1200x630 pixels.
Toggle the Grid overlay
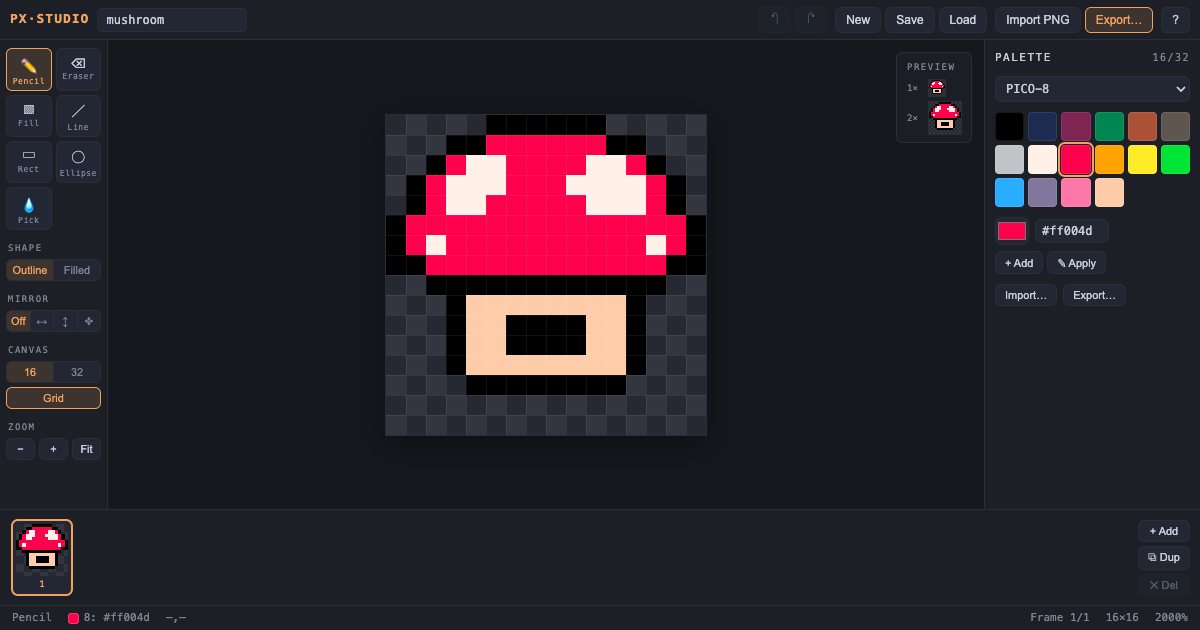pyautogui.click(x=53, y=398)
